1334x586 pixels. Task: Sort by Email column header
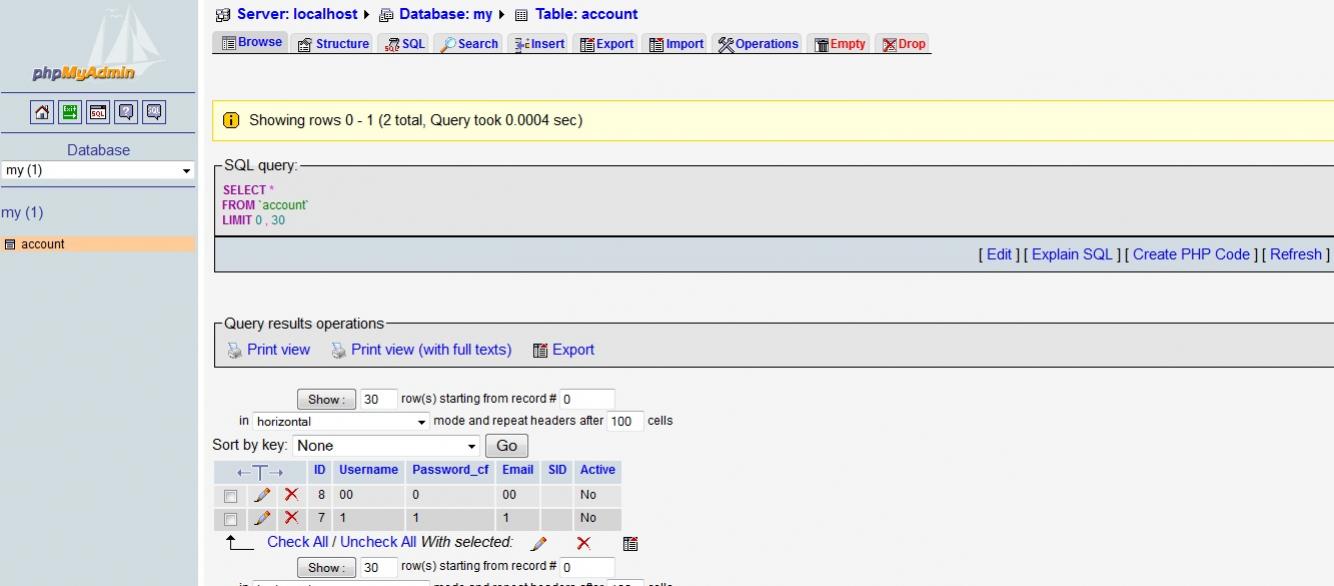[x=518, y=470]
